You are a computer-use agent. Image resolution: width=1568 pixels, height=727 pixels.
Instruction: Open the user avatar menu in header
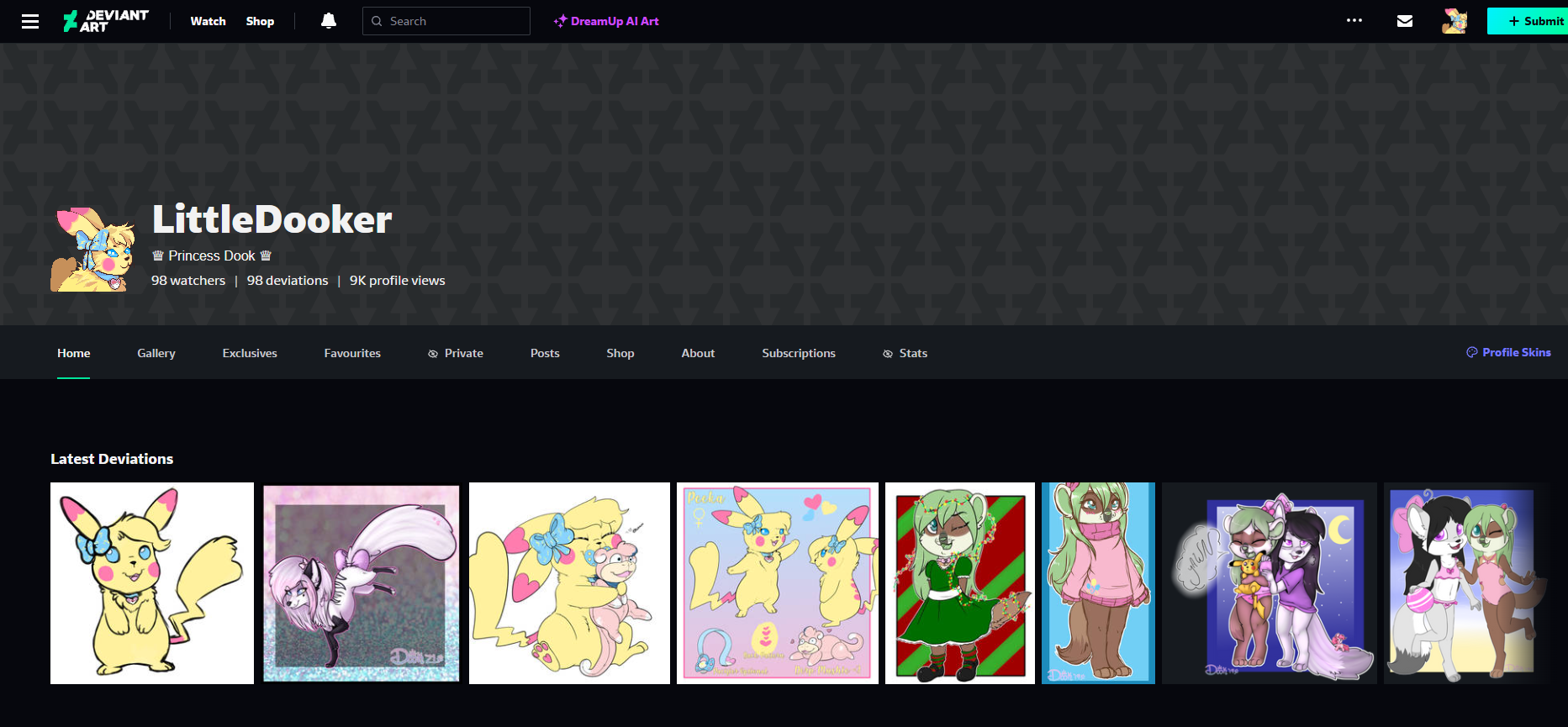point(1454,21)
